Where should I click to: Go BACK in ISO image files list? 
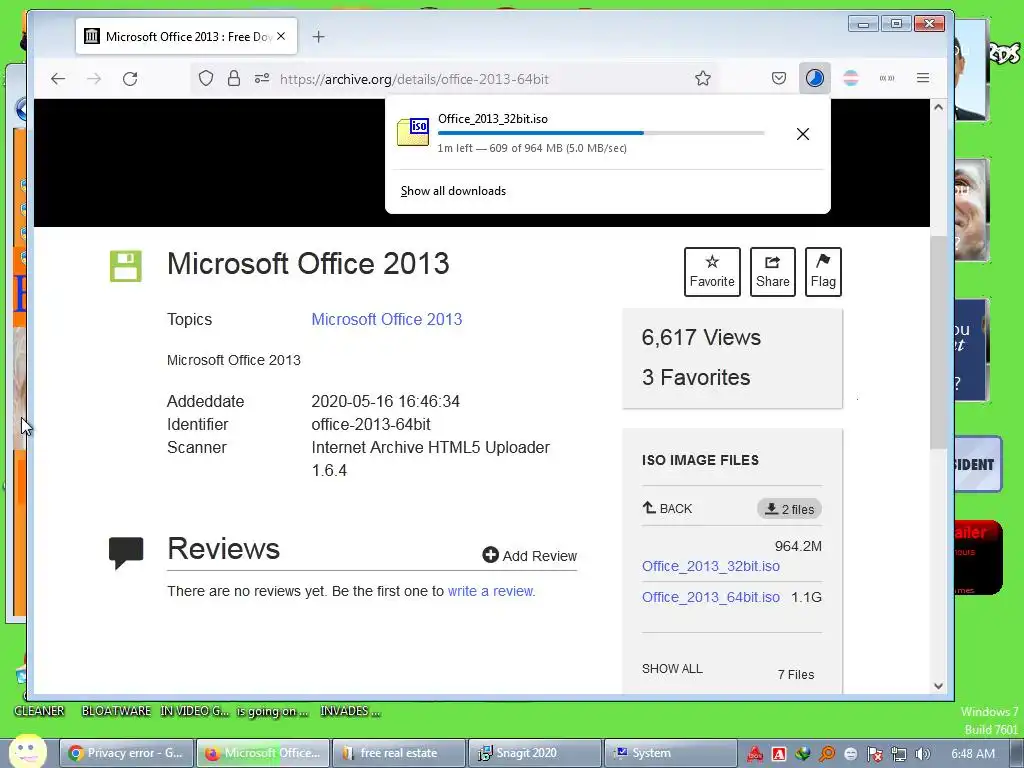pyautogui.click(x=667, y=508)
